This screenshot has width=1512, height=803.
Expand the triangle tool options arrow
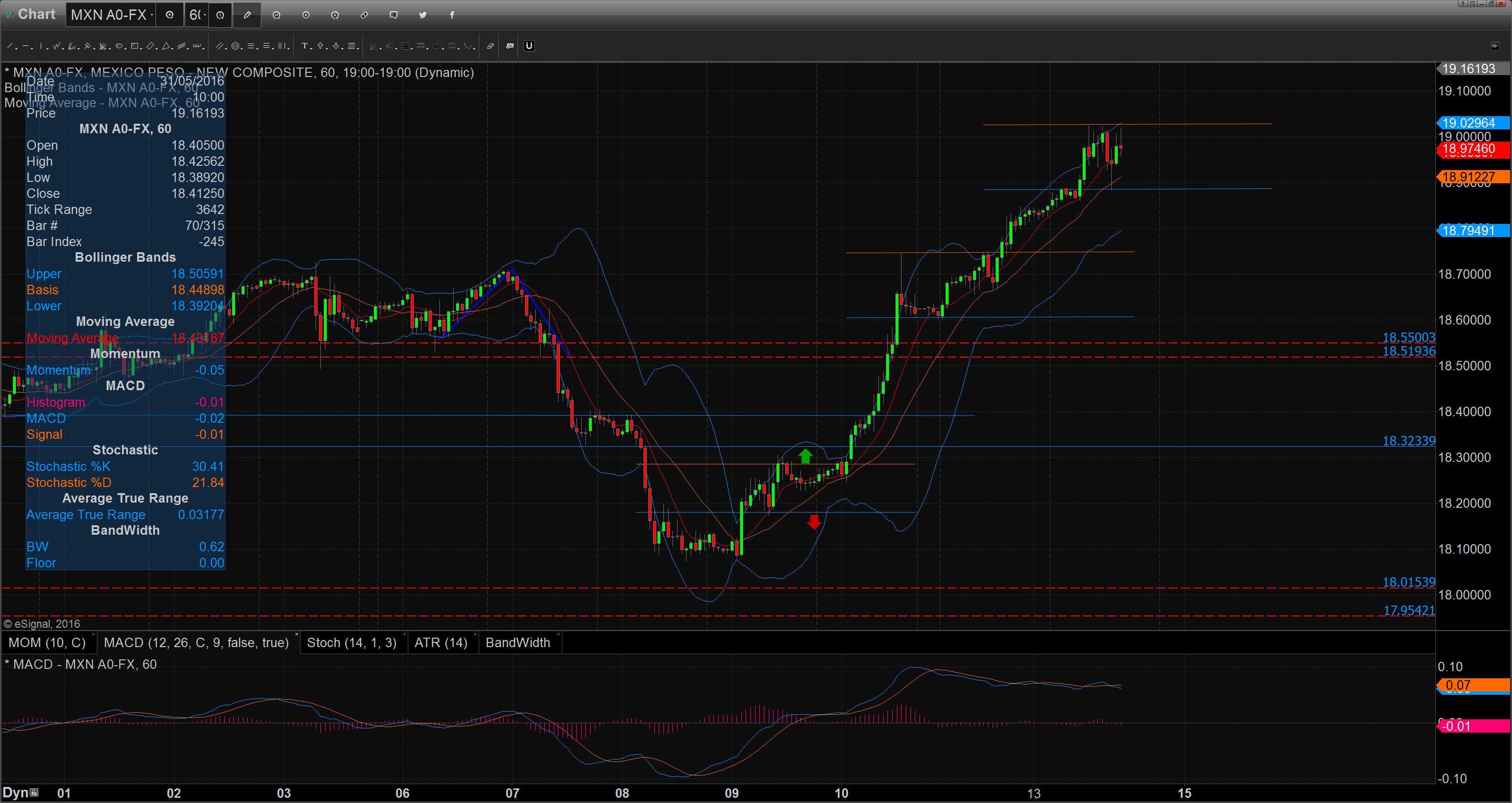pyautogui.click(x=172, y=49)
